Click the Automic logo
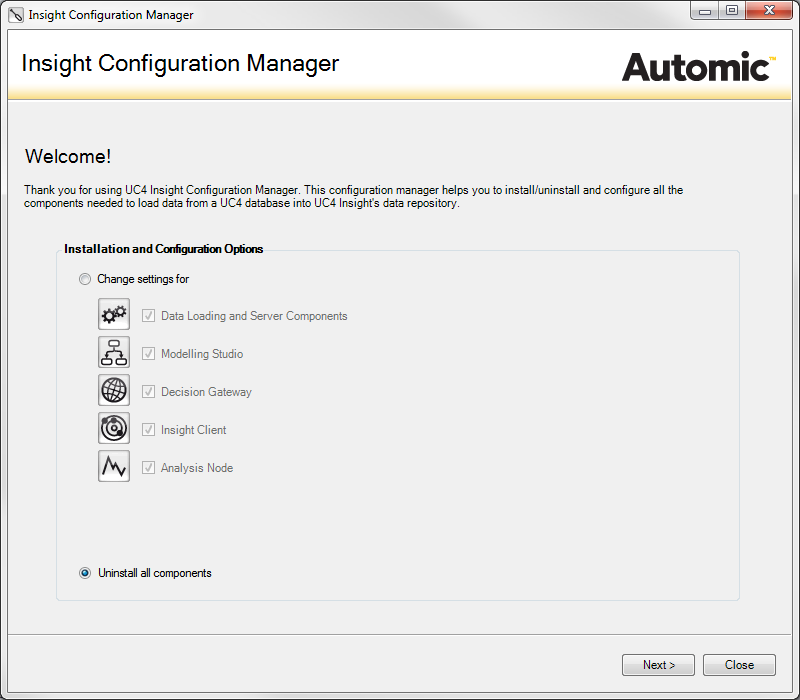Screen dimensions: 800x700 (698, 67)
